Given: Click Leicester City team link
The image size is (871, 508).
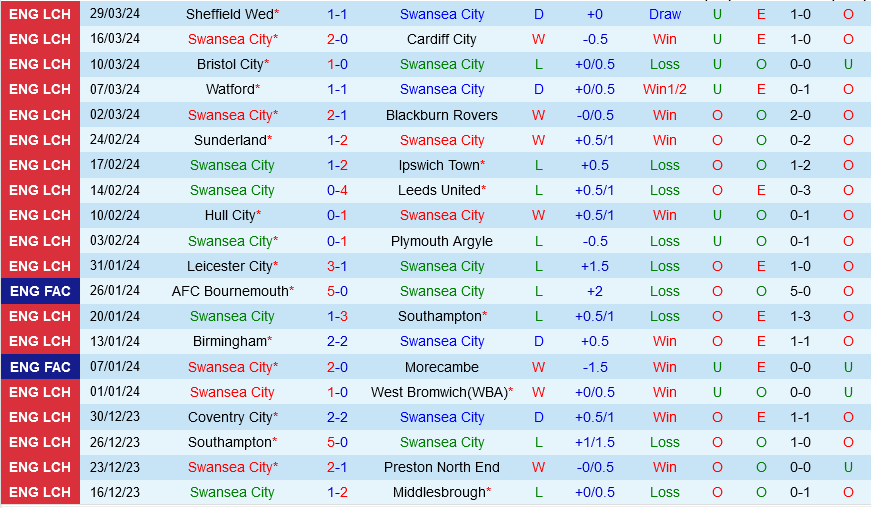Looking at the screenshot, I should (229, 266).
